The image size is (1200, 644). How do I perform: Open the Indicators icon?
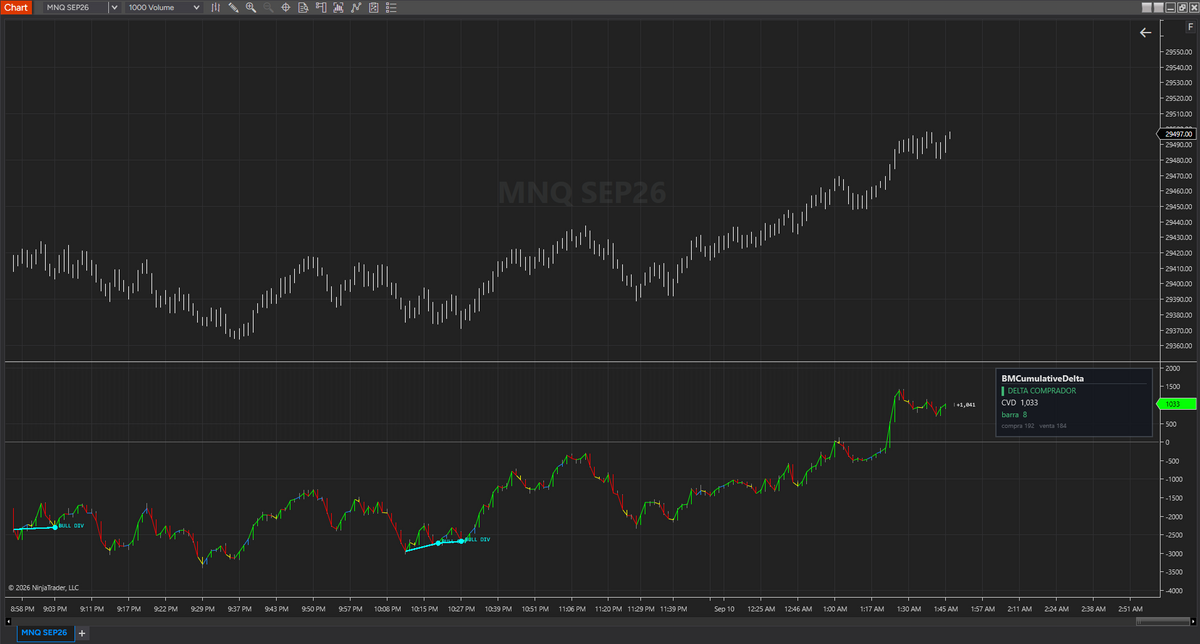click(339, 7)
